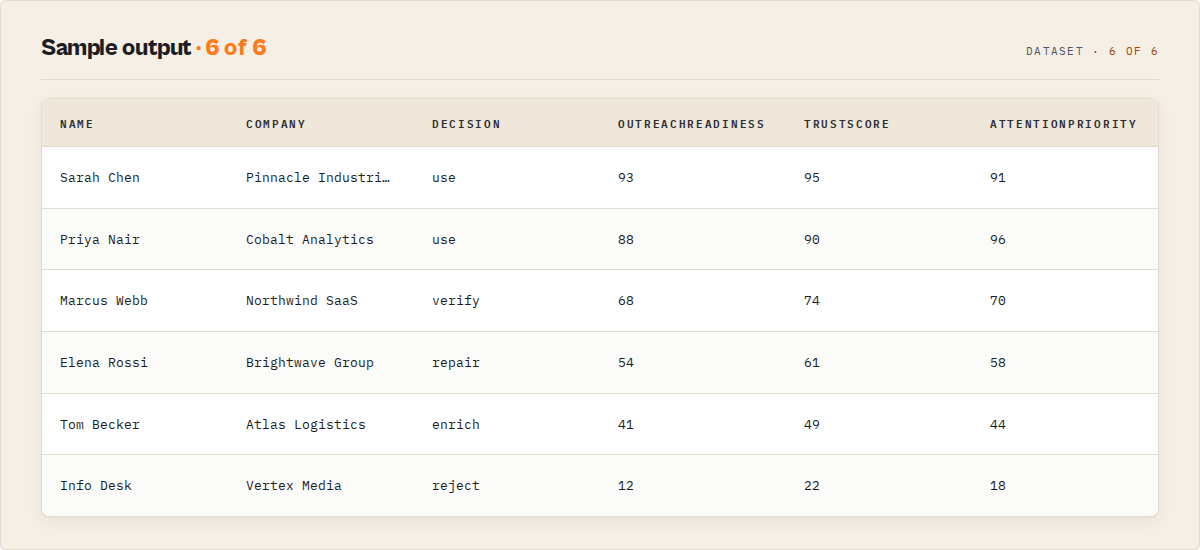
Task: Click the 'use' decision in Sarah Chen row
Action: [x=444, y=178]
